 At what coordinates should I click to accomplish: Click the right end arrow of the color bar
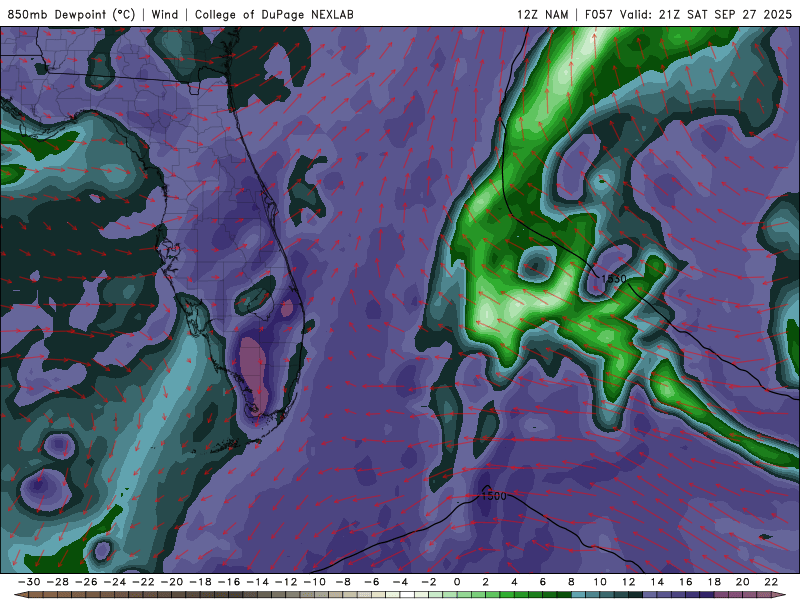click(779, 595)
